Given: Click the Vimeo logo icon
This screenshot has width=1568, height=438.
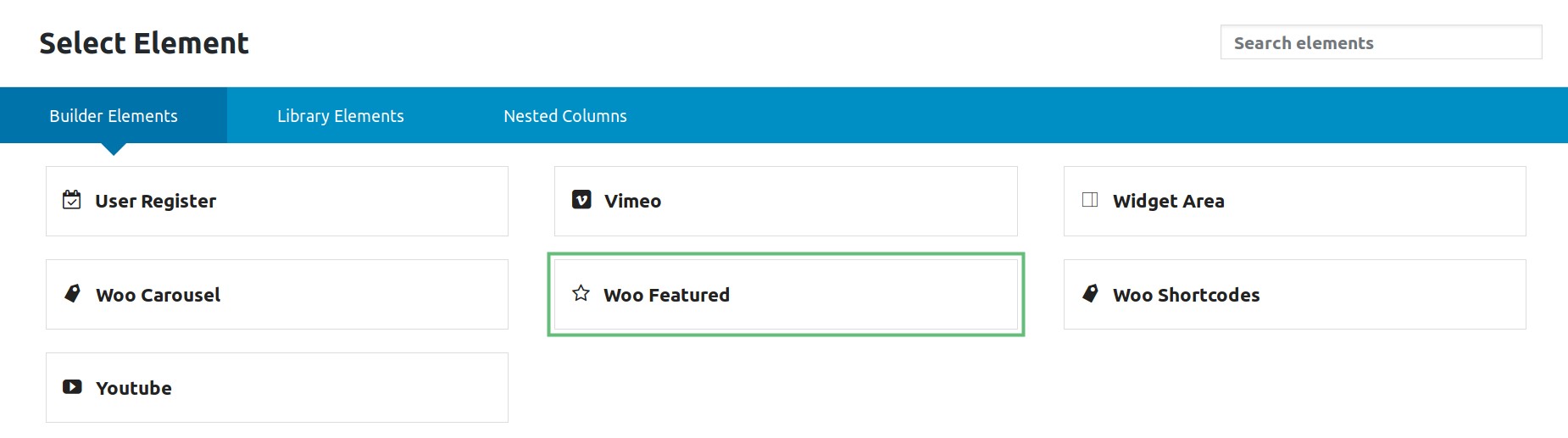Looking at the screenshot, I should tap(581, 200).
